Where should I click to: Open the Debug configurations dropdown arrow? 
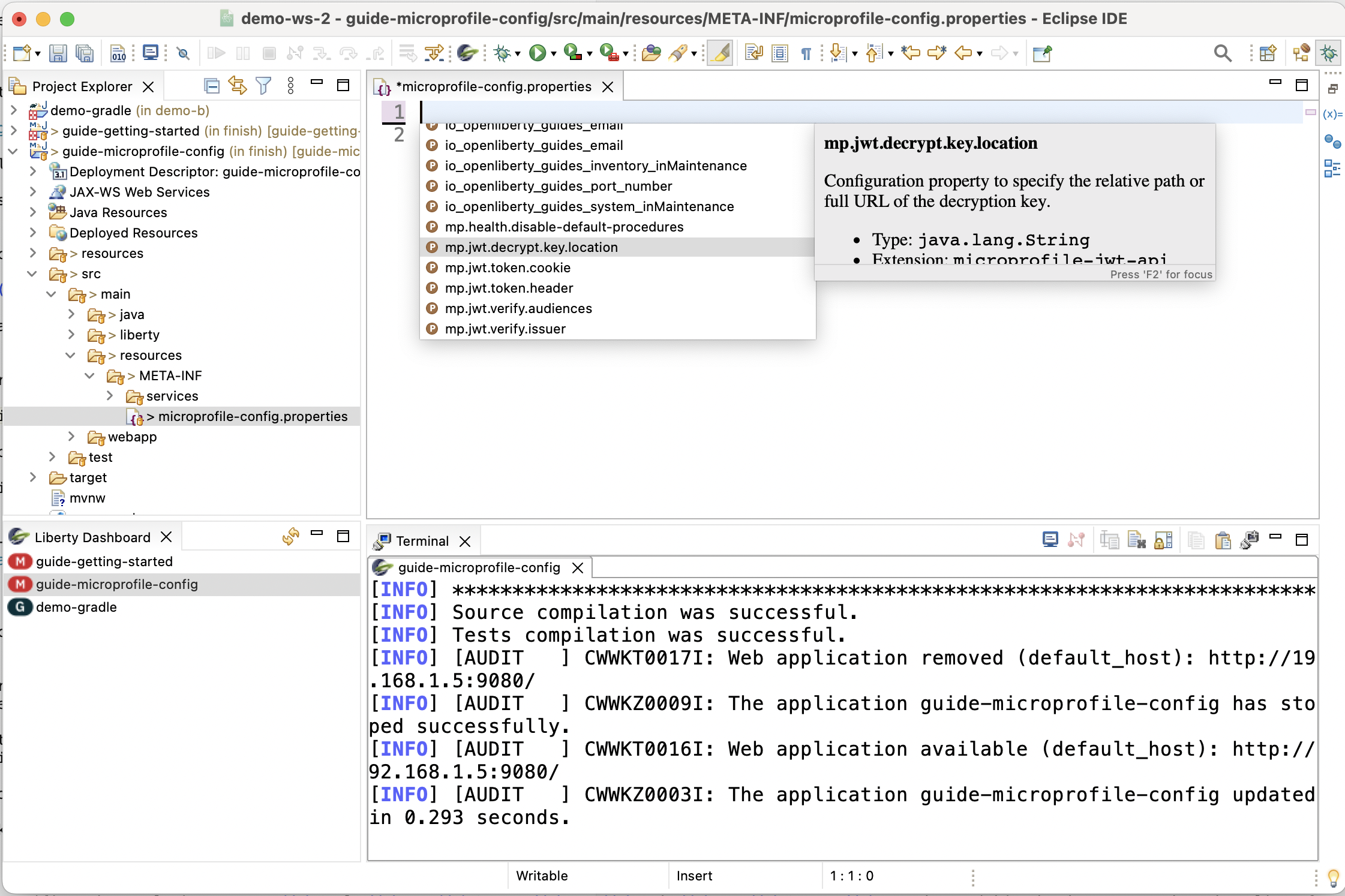[x=517, y=54]
